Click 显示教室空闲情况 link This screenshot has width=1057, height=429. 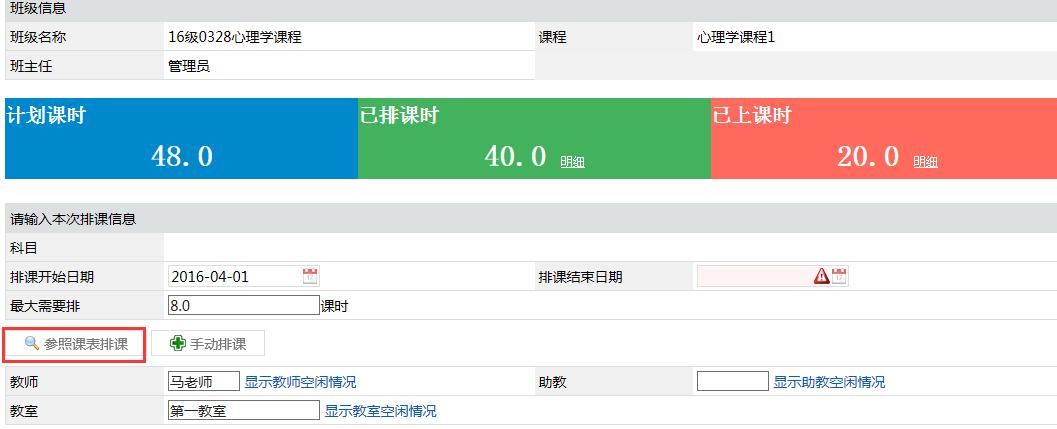tap(380, 411)
